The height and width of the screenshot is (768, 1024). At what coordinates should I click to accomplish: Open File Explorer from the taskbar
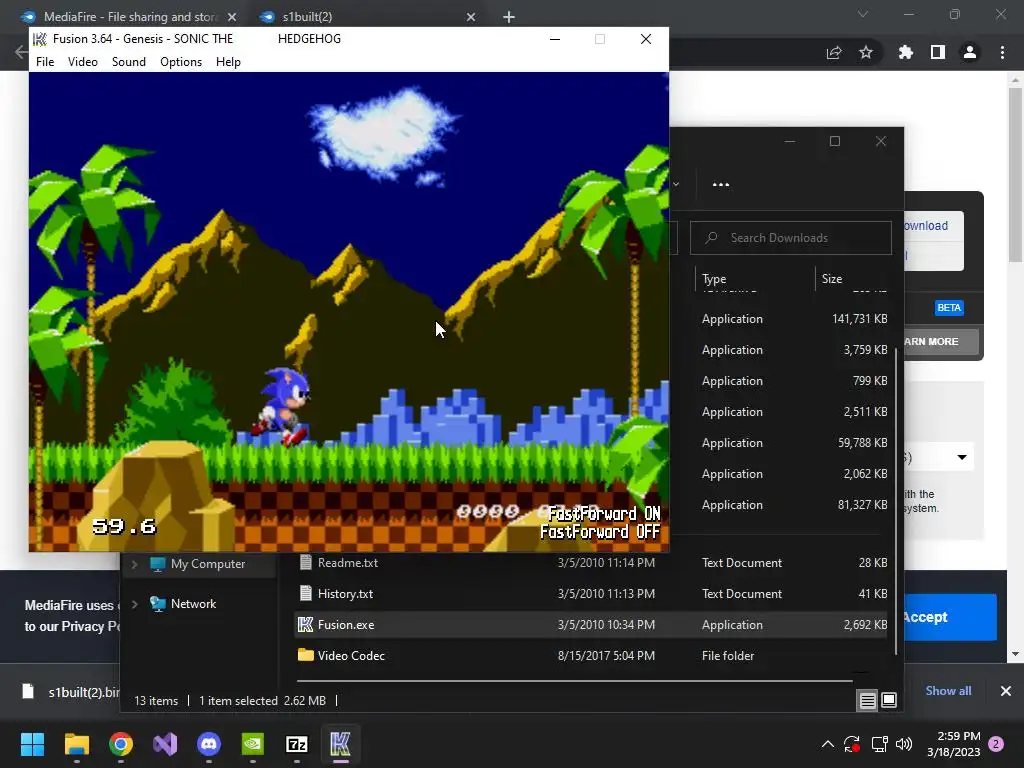77,744
